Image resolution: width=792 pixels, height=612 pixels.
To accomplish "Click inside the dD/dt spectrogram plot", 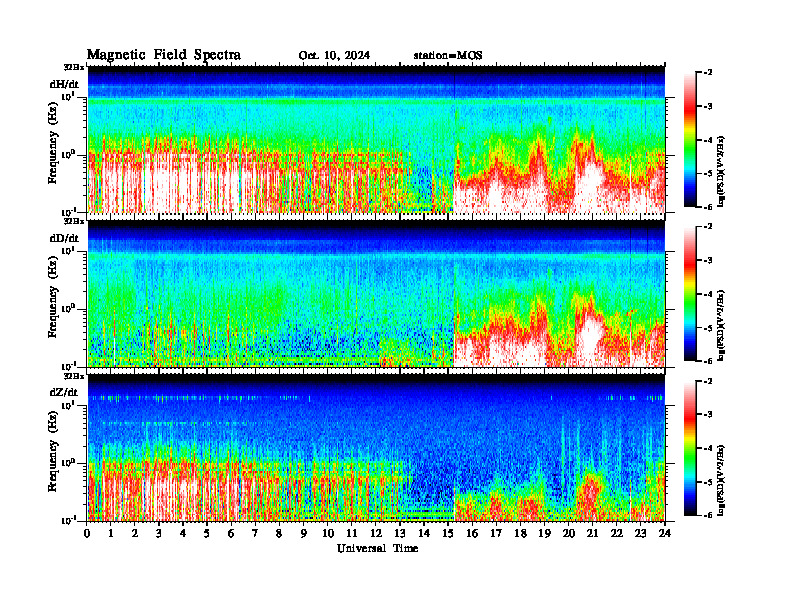I will pyautogui.click(x=376, y=294).
